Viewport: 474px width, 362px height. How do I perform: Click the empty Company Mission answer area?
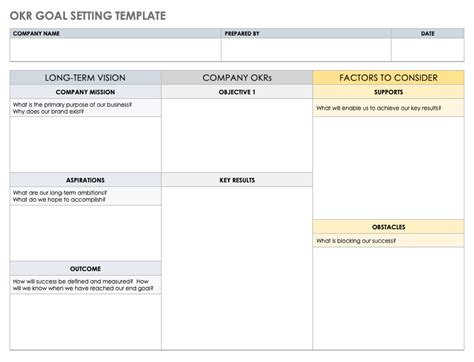pyautogui.click(x=85, y=144)
